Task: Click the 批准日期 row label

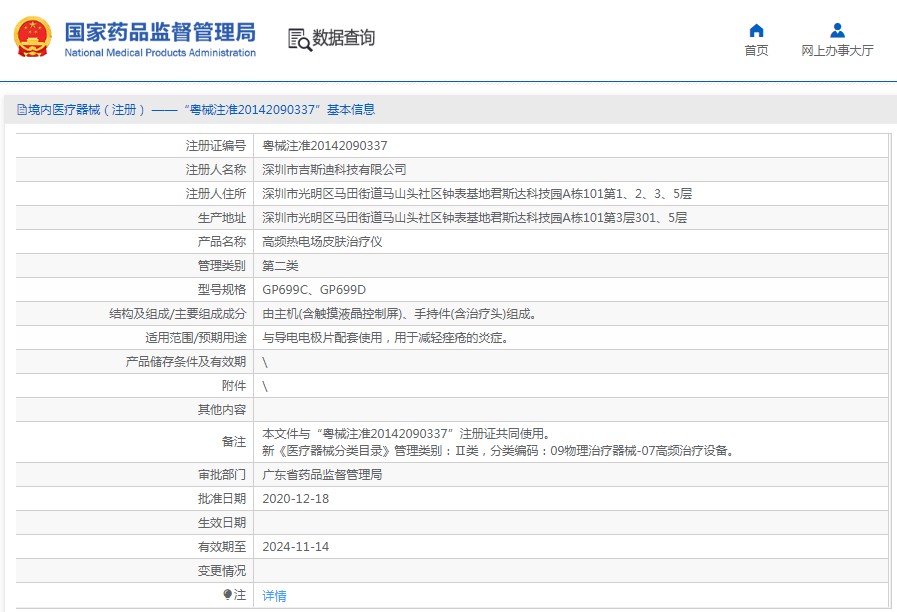Action: pyautogui.click(x=222, y=499)
